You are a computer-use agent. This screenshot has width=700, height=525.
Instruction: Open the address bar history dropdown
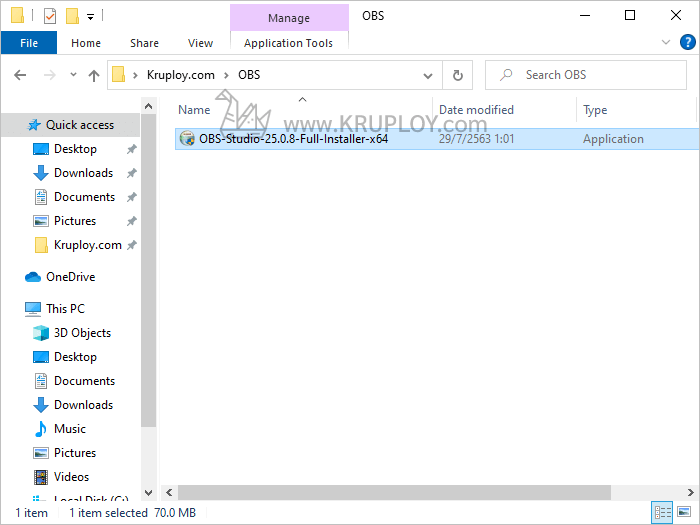point(428,75)
